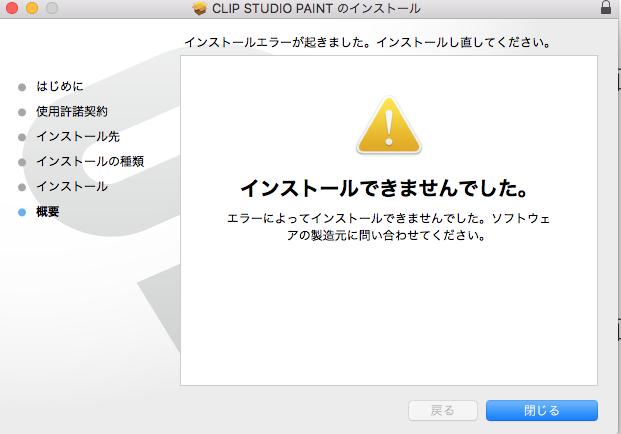Select the highlighted 概要 step in the sidebar
621x434 pixels.
pyautogui.click(x=48, y=212)
